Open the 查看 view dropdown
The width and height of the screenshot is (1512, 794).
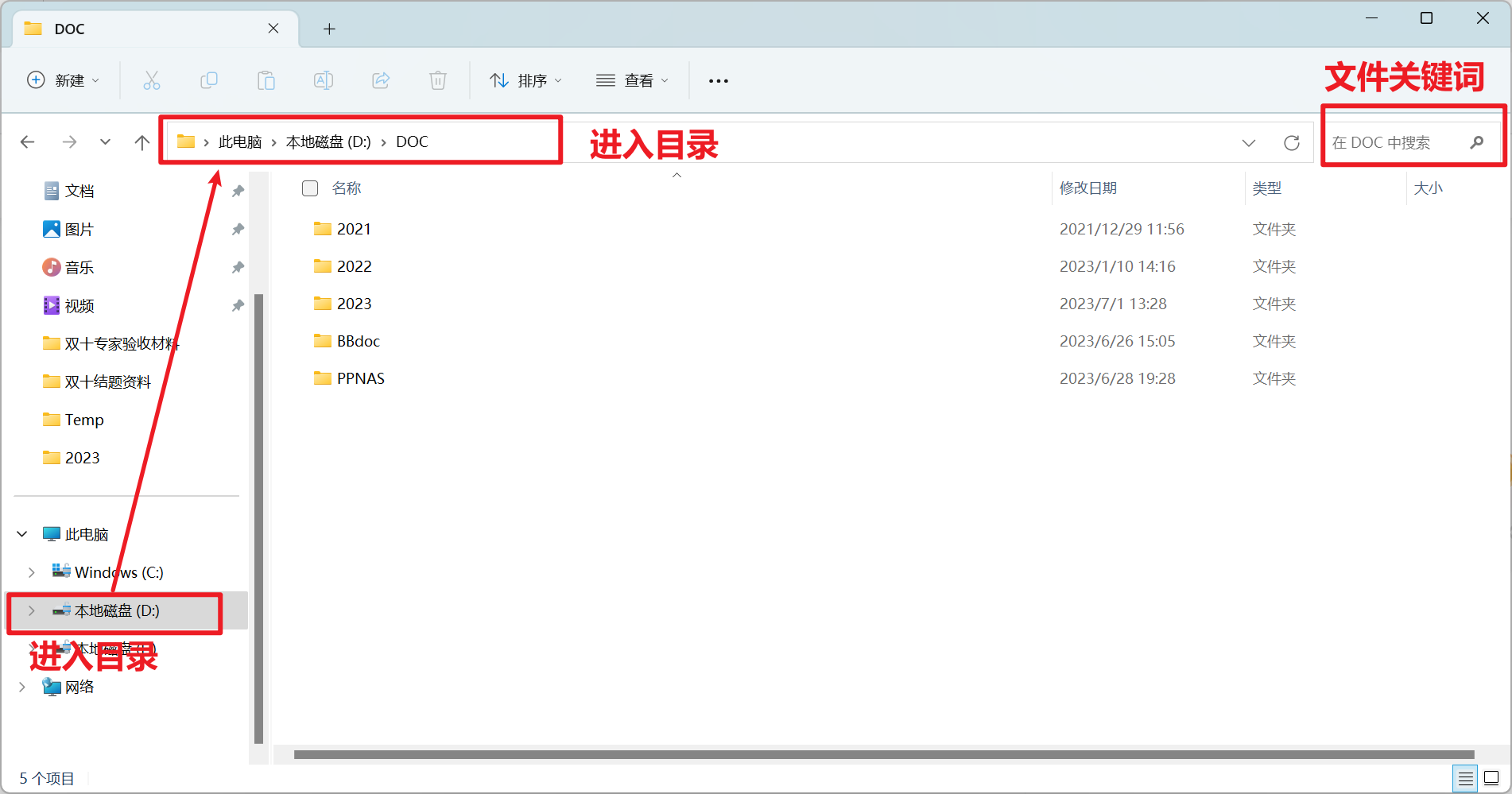(x=633, y=80)
